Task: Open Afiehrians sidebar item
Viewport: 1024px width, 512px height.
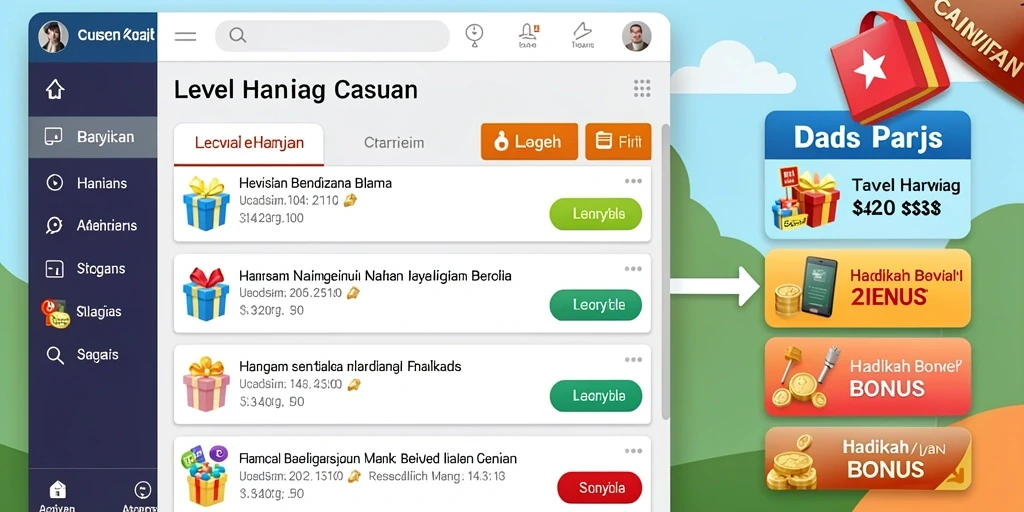Action: point(93,225)
